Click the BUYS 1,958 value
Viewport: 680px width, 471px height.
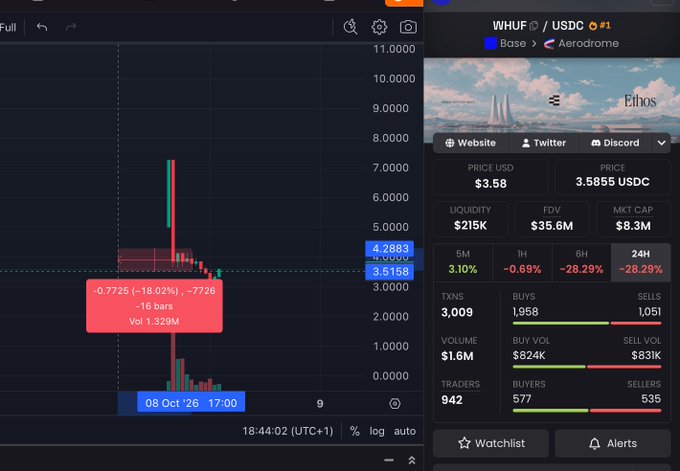(x=525, y=312)
